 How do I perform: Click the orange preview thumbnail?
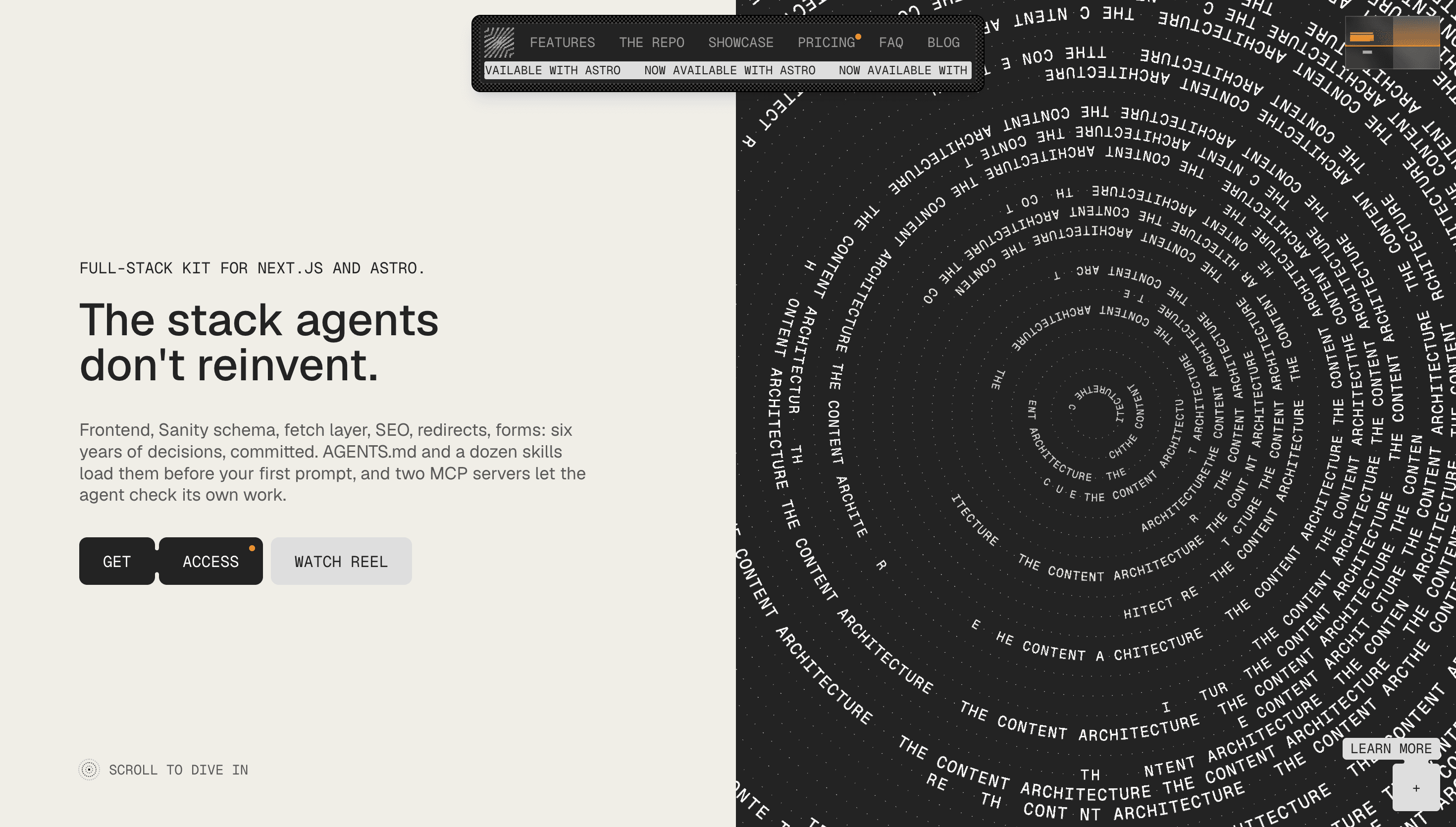[1393, 43]
